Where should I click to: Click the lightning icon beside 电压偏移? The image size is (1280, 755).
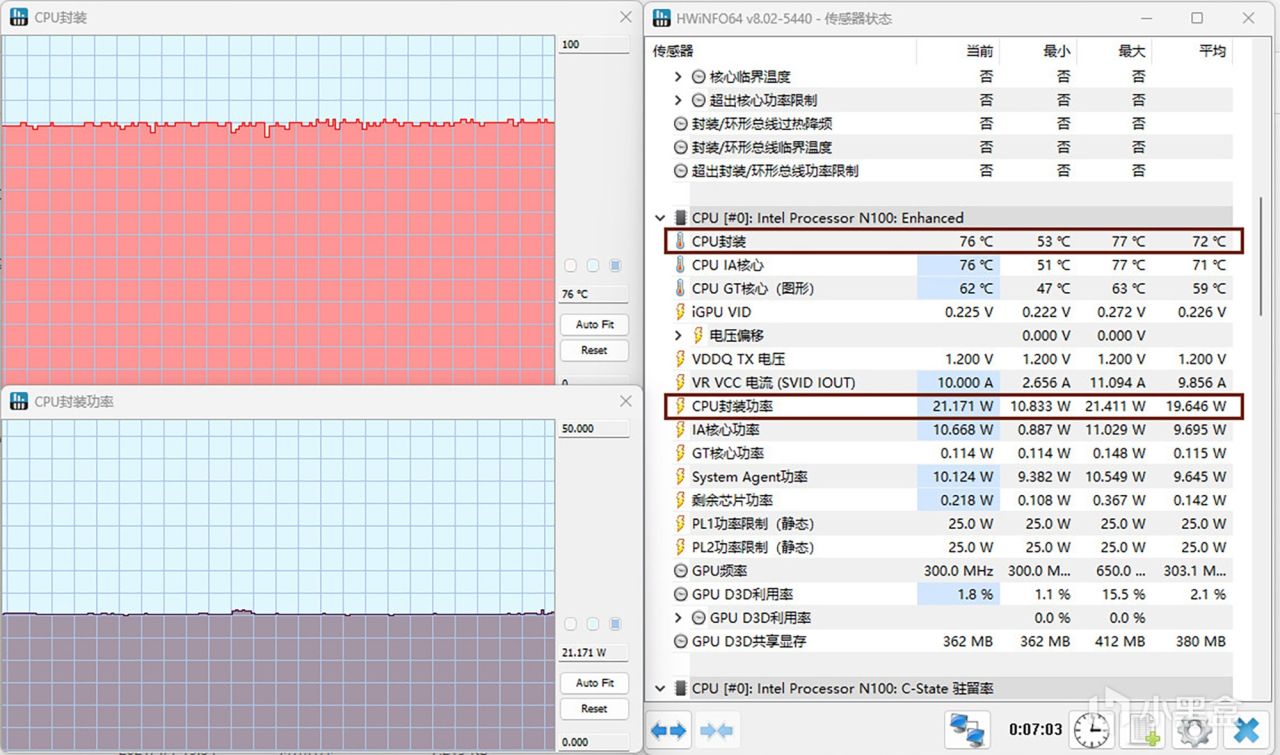(x=698, y=335)
